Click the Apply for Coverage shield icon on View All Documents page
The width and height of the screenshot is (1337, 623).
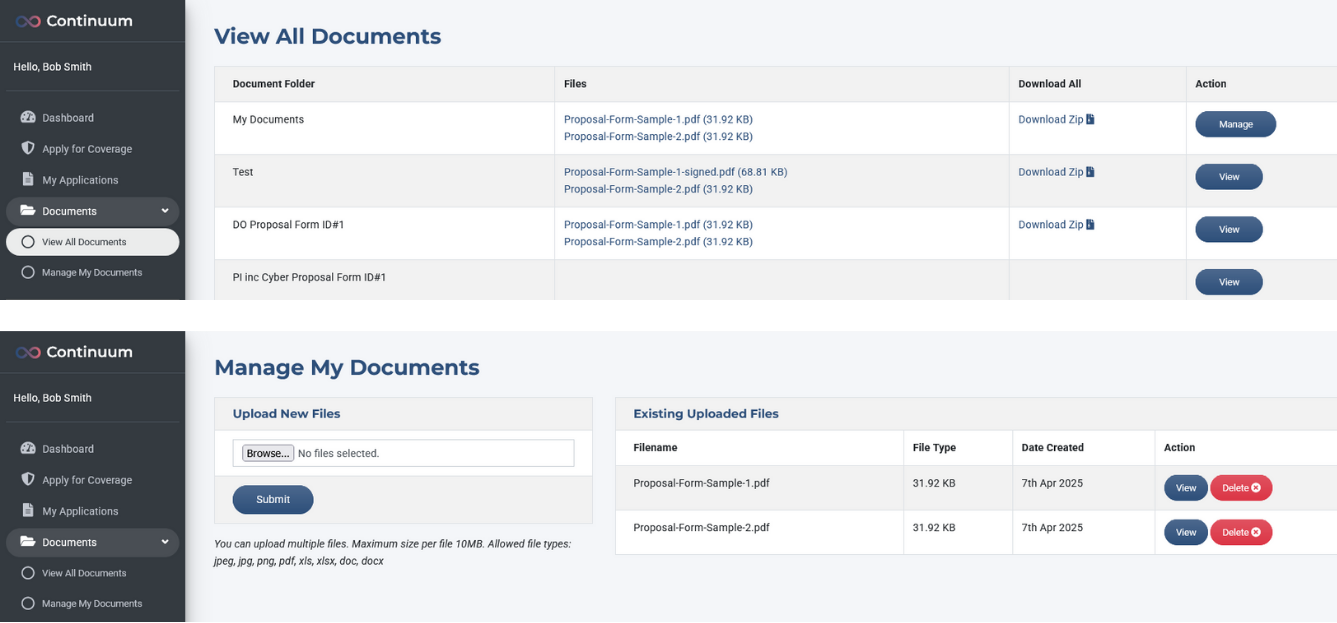(x=28, y=149)
